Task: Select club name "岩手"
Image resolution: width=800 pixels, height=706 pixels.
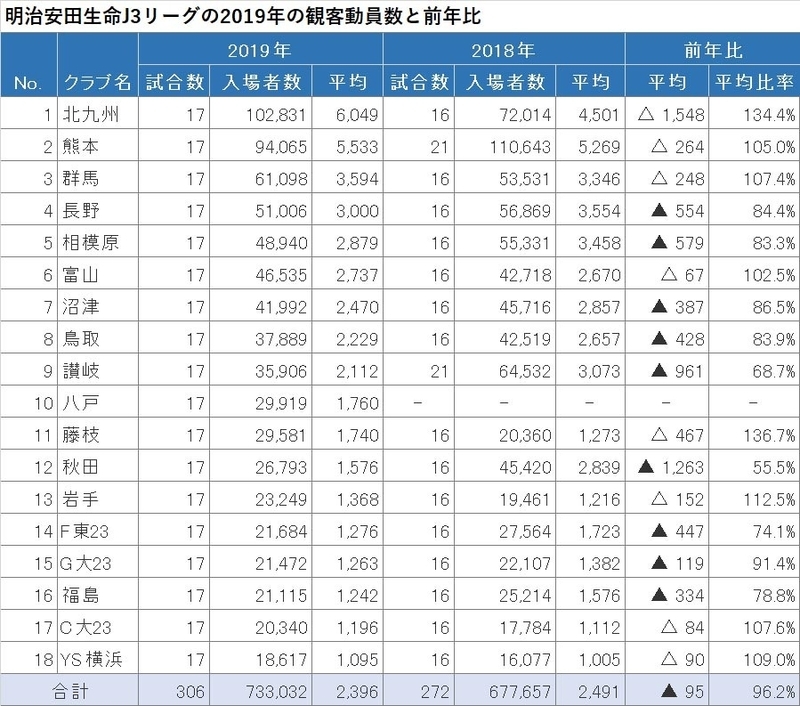Action: pos(81,499)
